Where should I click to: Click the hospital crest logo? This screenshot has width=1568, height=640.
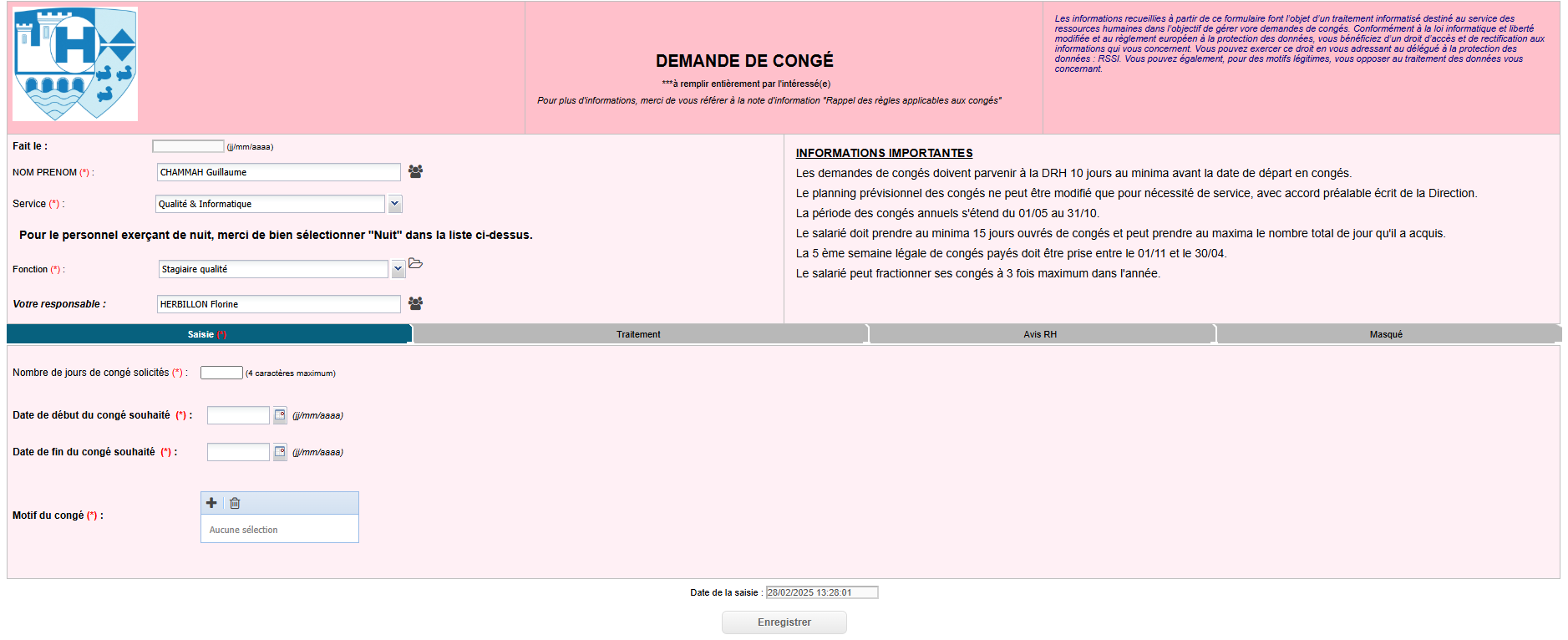(75, 64)
